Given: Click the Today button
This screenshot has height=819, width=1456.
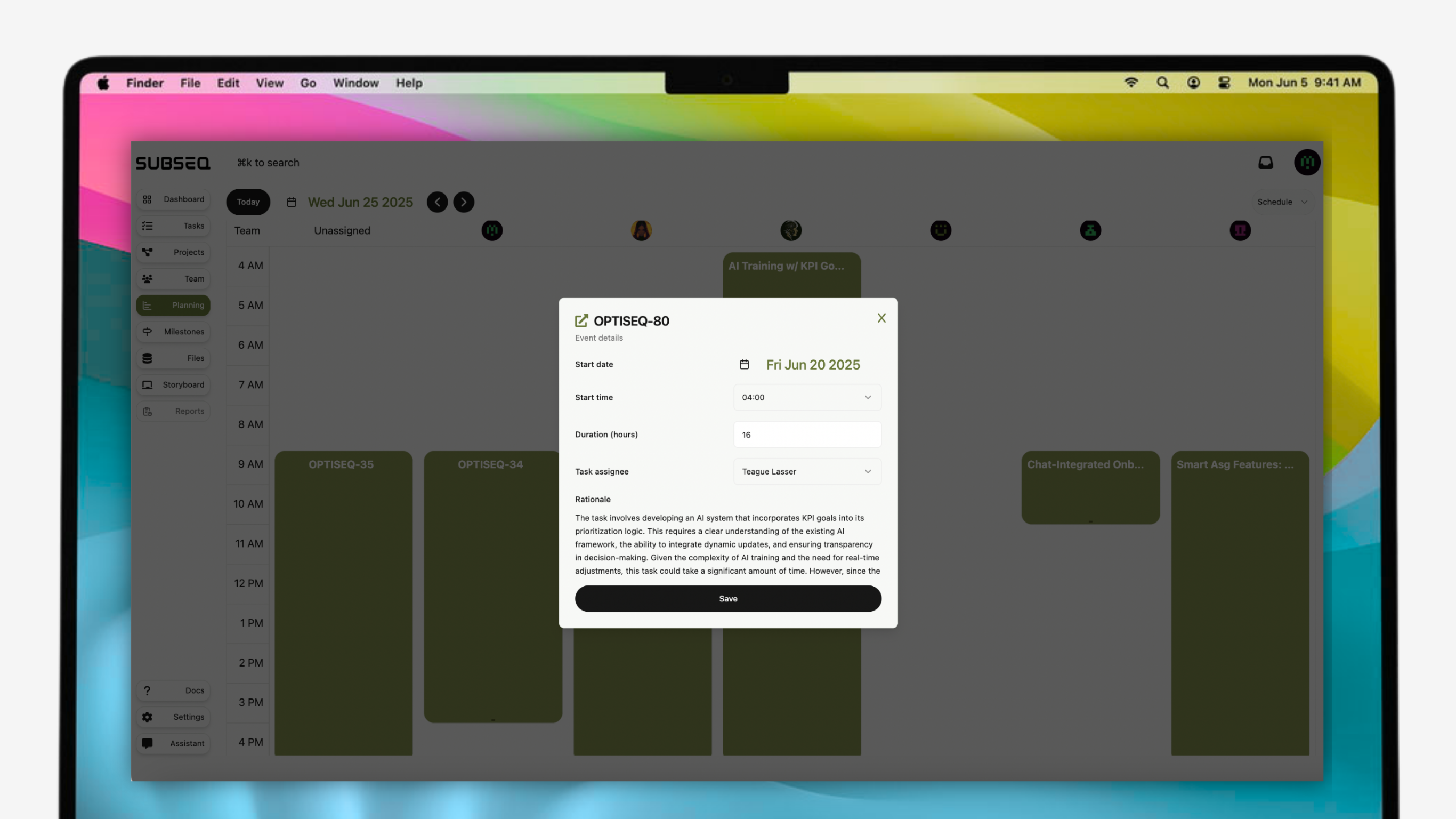Looking at the screenshot, I should pyautogui.click(x=248, y=202).
